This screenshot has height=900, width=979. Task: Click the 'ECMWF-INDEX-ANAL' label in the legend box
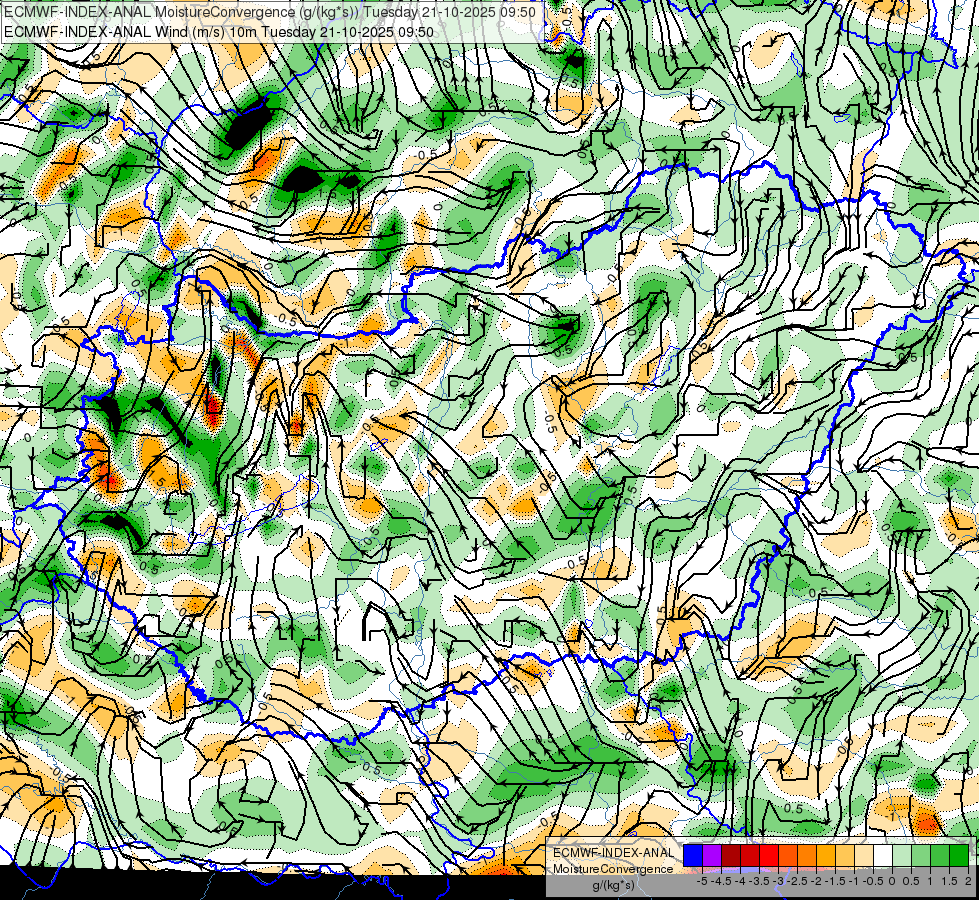pyautogui.click(x=613, y=853)
